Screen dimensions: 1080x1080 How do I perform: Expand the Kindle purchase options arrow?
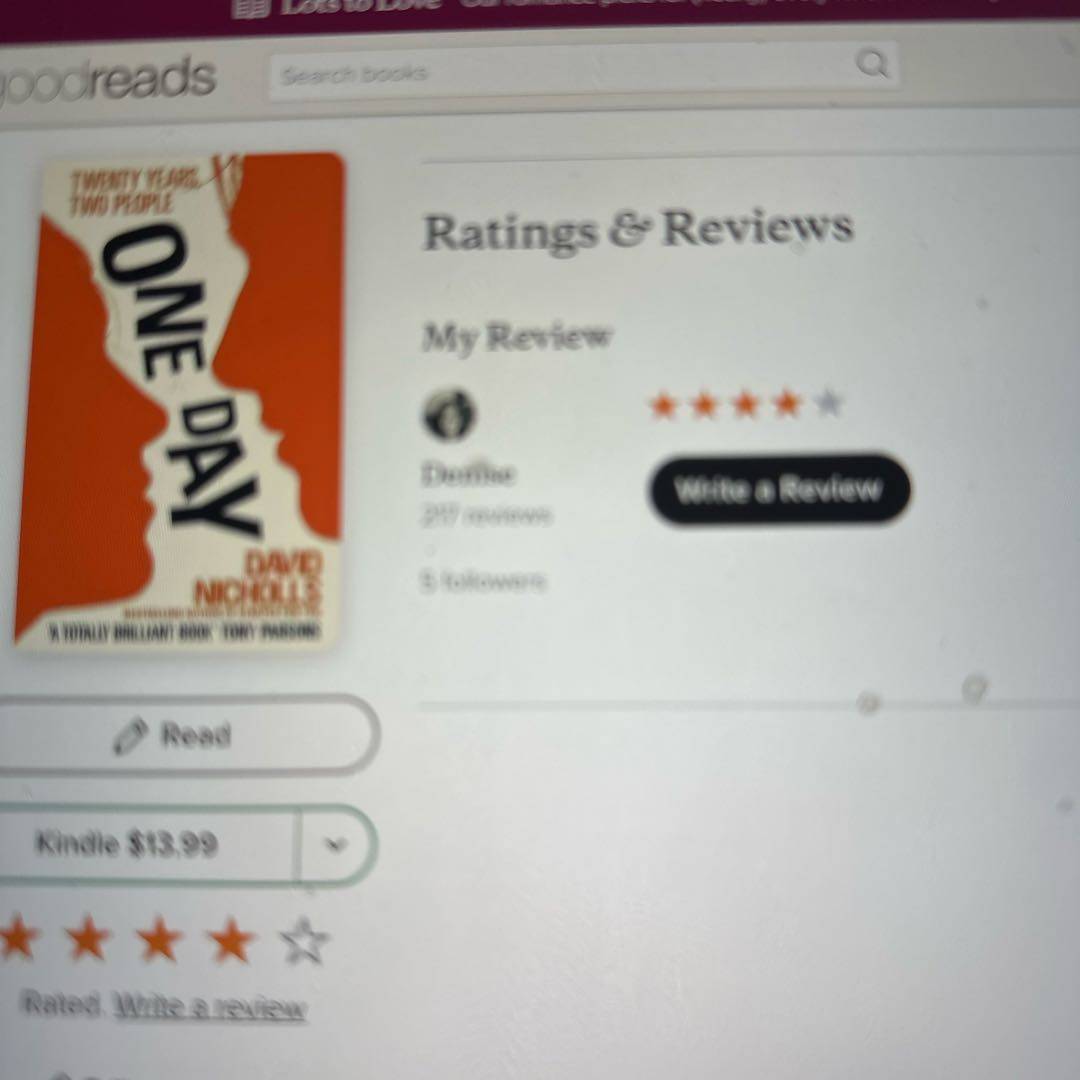(335, 844)
